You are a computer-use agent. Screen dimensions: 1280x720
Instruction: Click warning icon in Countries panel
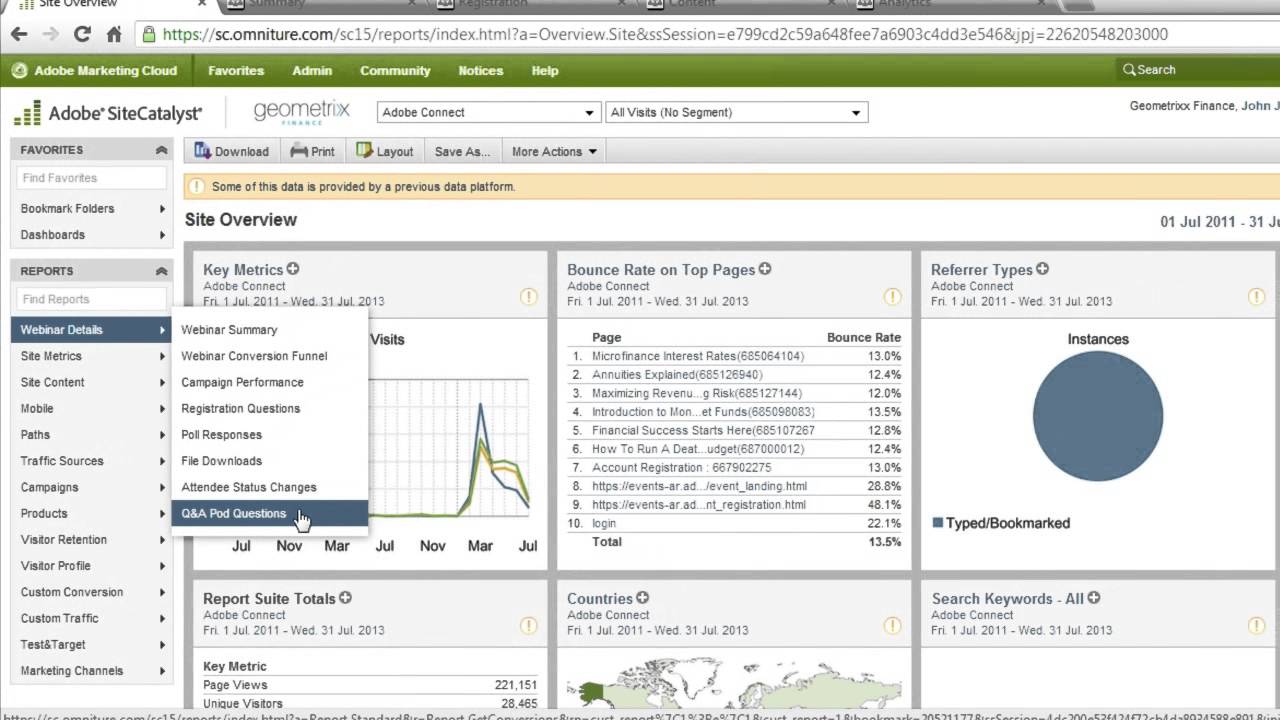click(x=893, y=626)
